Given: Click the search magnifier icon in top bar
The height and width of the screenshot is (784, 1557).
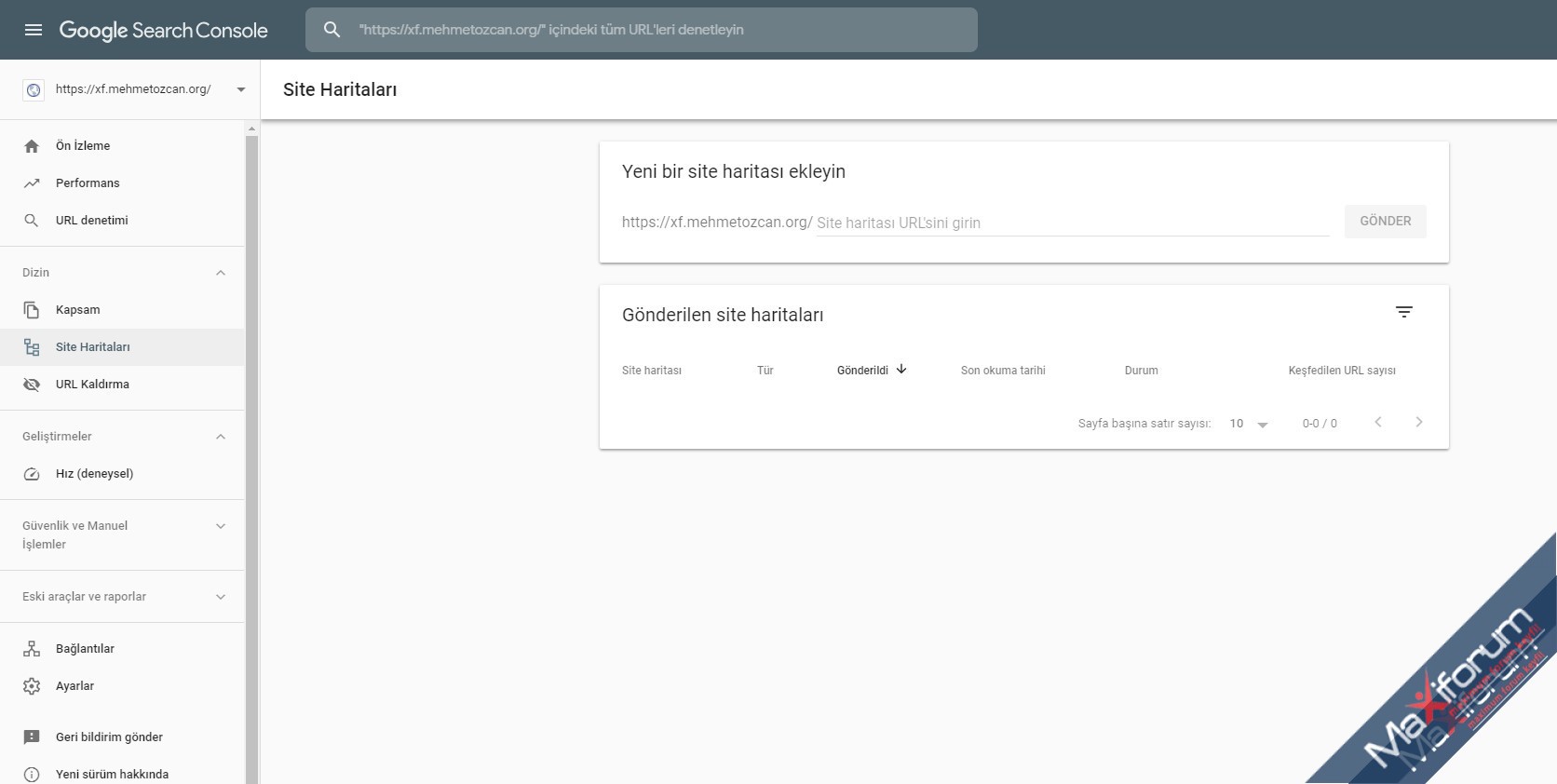Looking at the screenshot, I should click(332, 30).
